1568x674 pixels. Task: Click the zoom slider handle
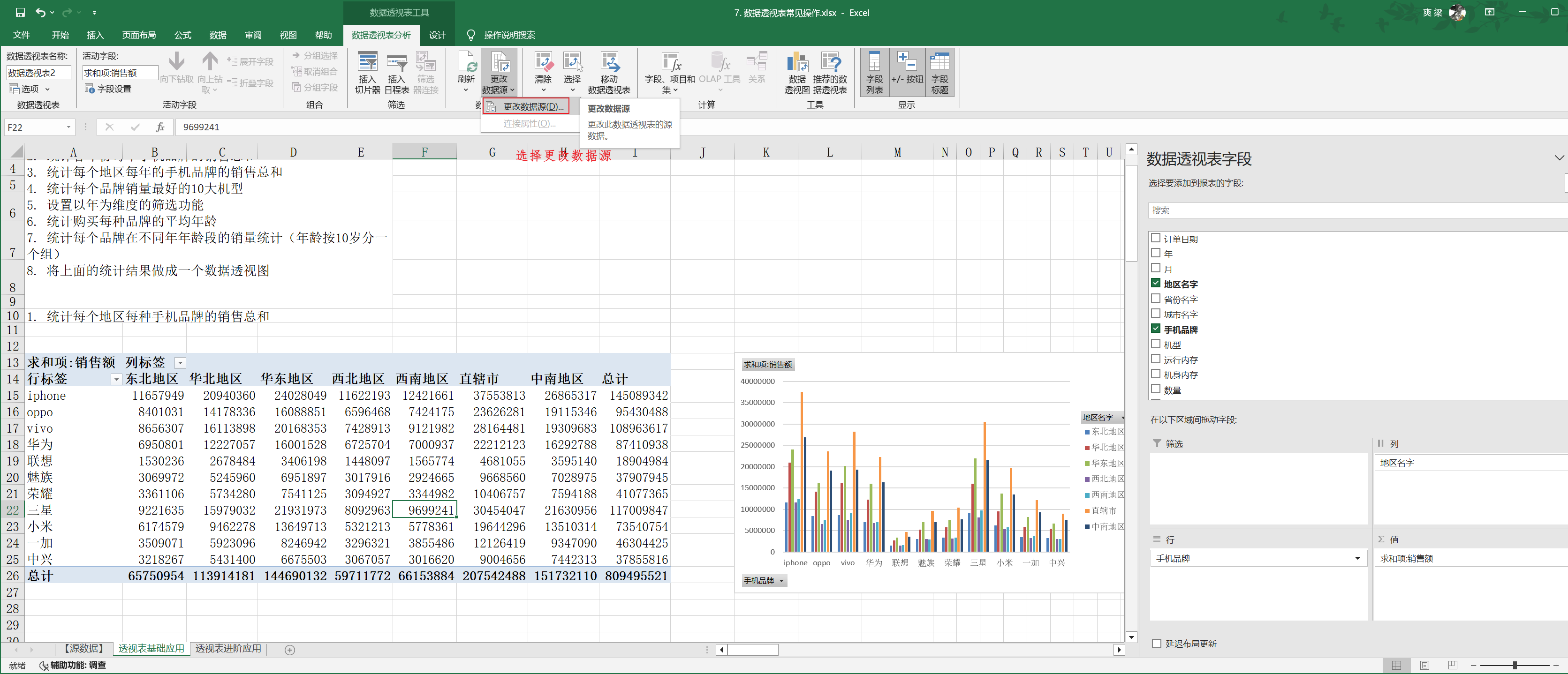[1515, 666]
